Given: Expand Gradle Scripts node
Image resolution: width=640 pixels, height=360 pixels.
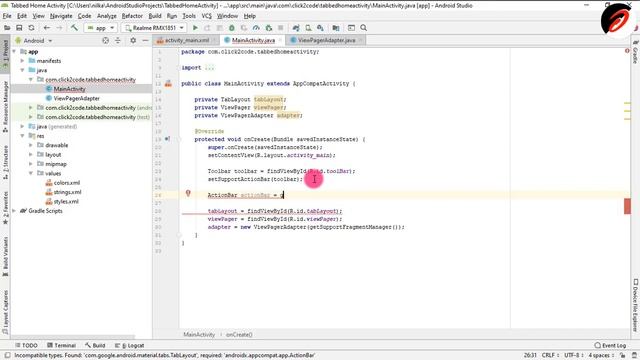Looking at the screenshot, I should 15,211.
